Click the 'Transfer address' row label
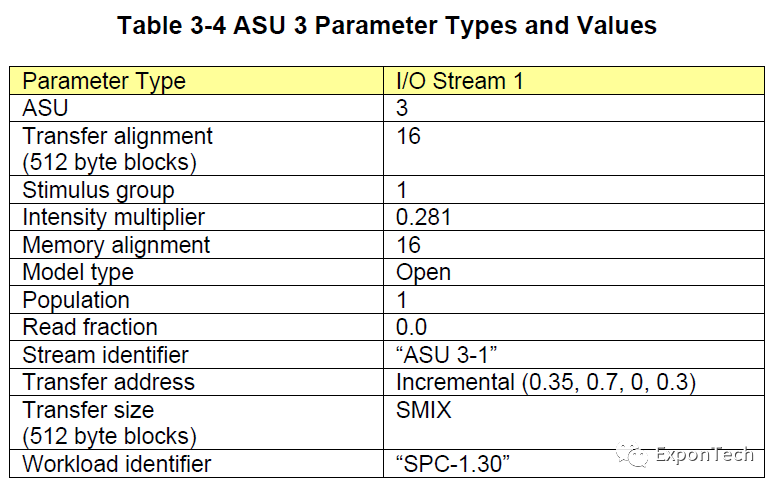Viewport: 780px width, 490px height. [109, 382]
